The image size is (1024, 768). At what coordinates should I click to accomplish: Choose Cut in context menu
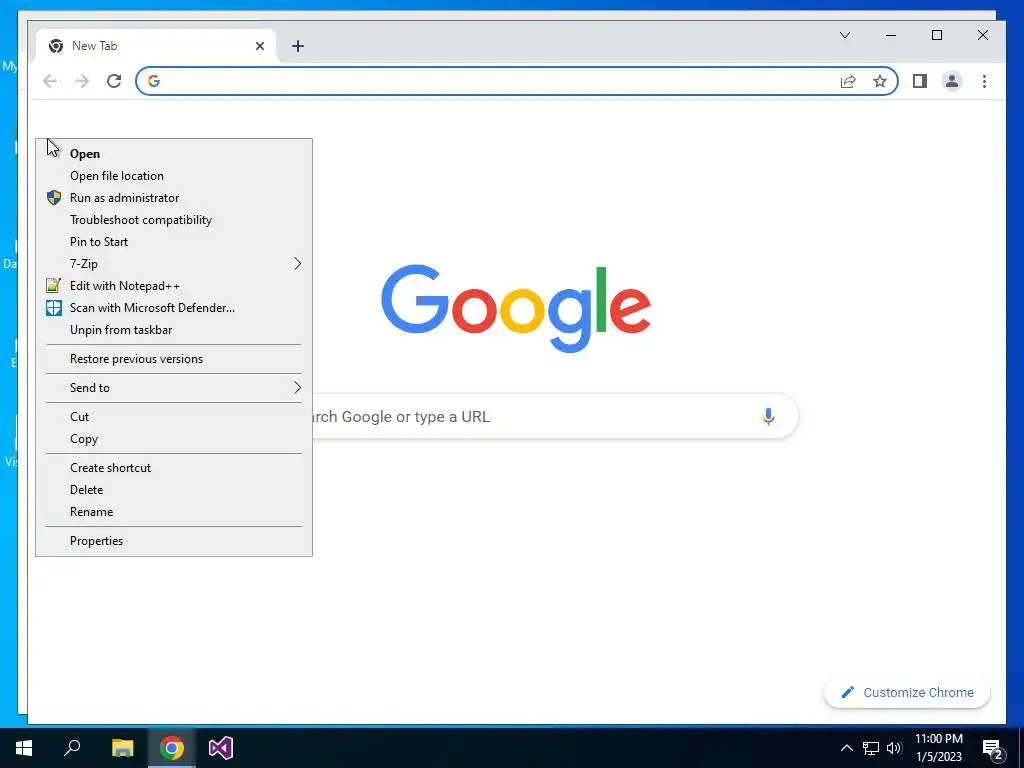tap(173, 417)
